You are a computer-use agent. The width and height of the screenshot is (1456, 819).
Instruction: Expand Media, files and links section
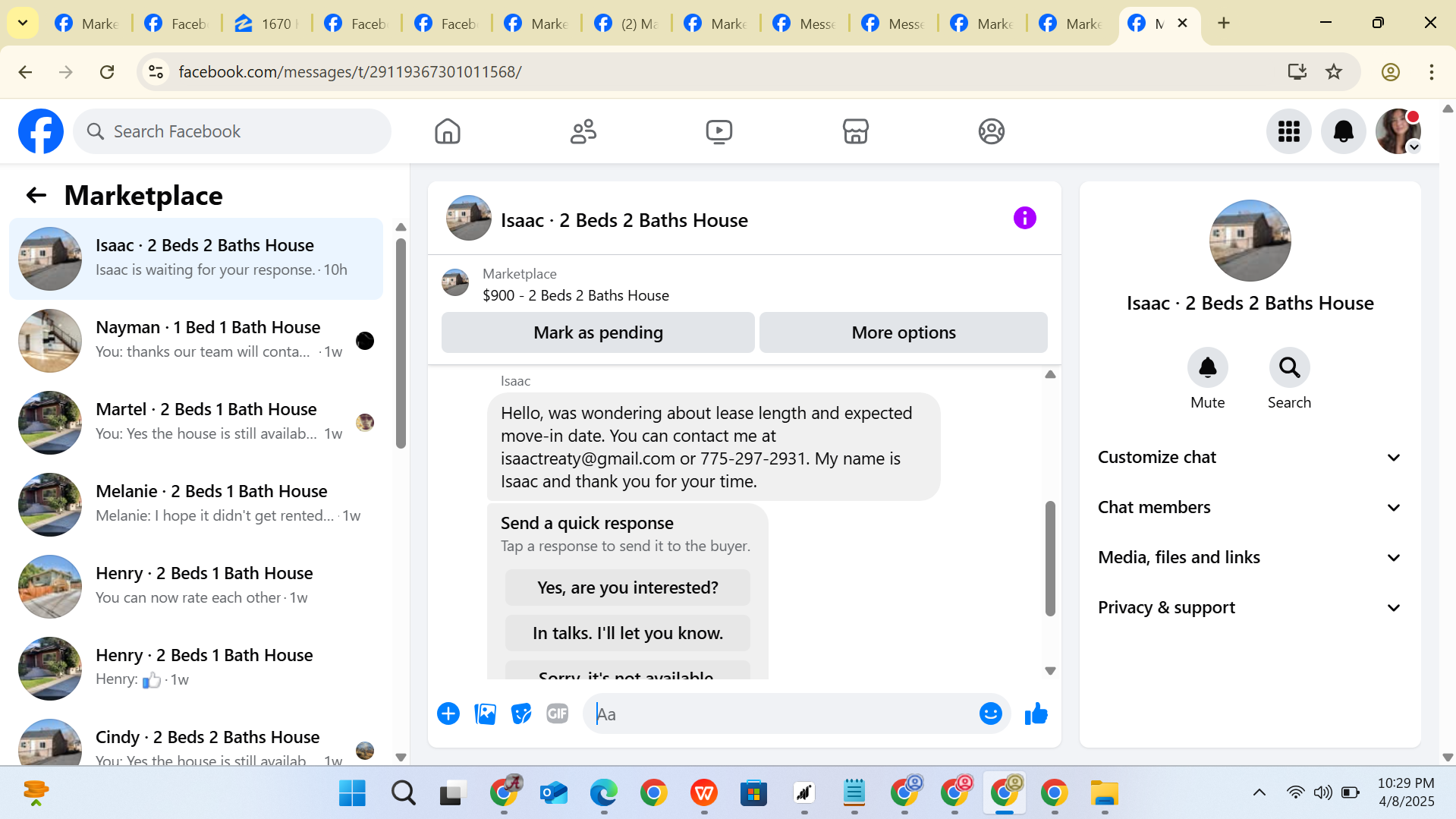(1249, 557)
